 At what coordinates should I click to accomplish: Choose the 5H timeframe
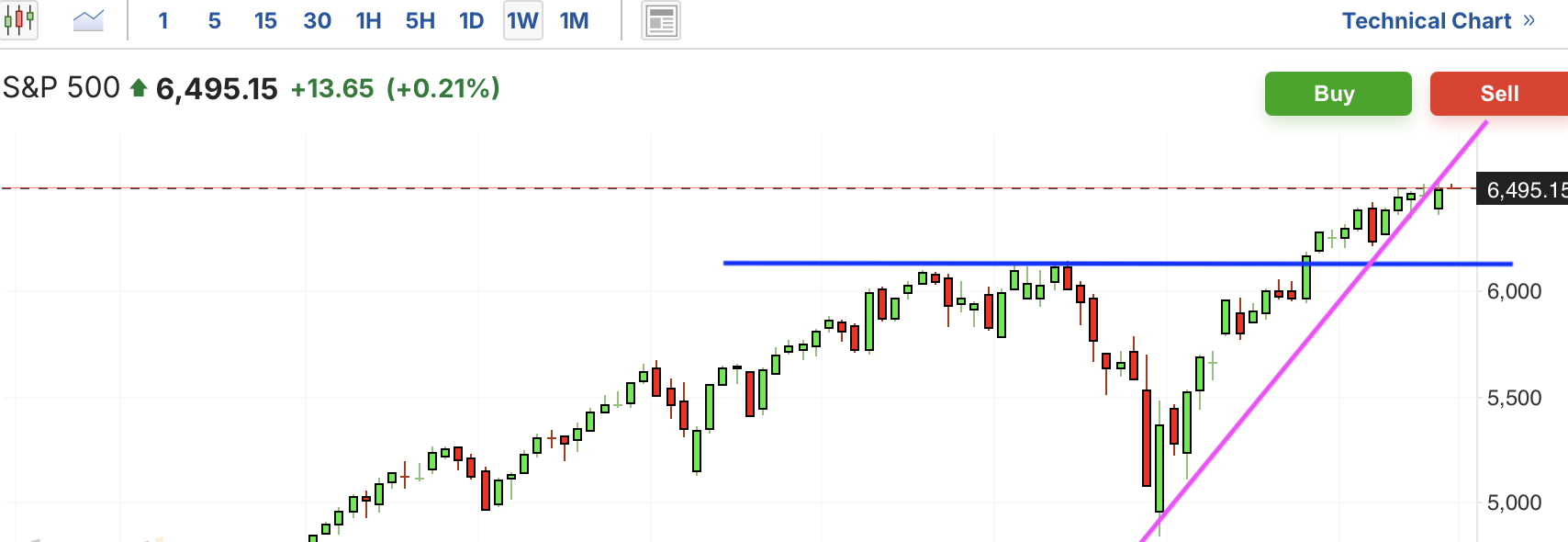420,21
